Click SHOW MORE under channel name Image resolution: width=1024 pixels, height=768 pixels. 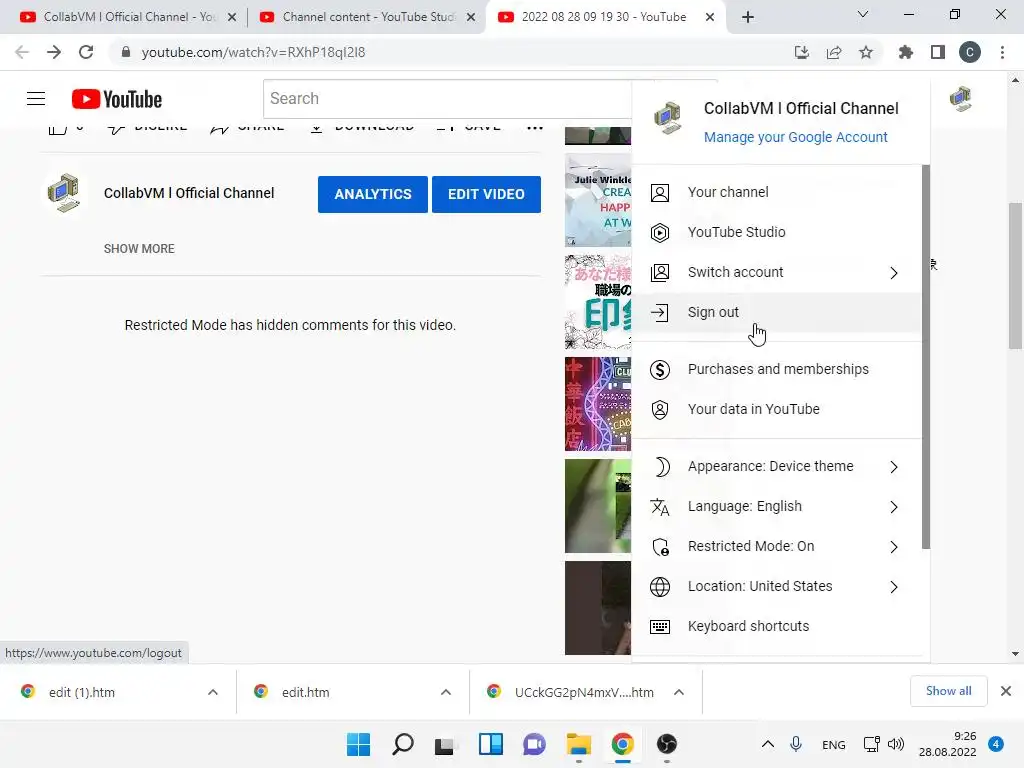tap(139, 249)
